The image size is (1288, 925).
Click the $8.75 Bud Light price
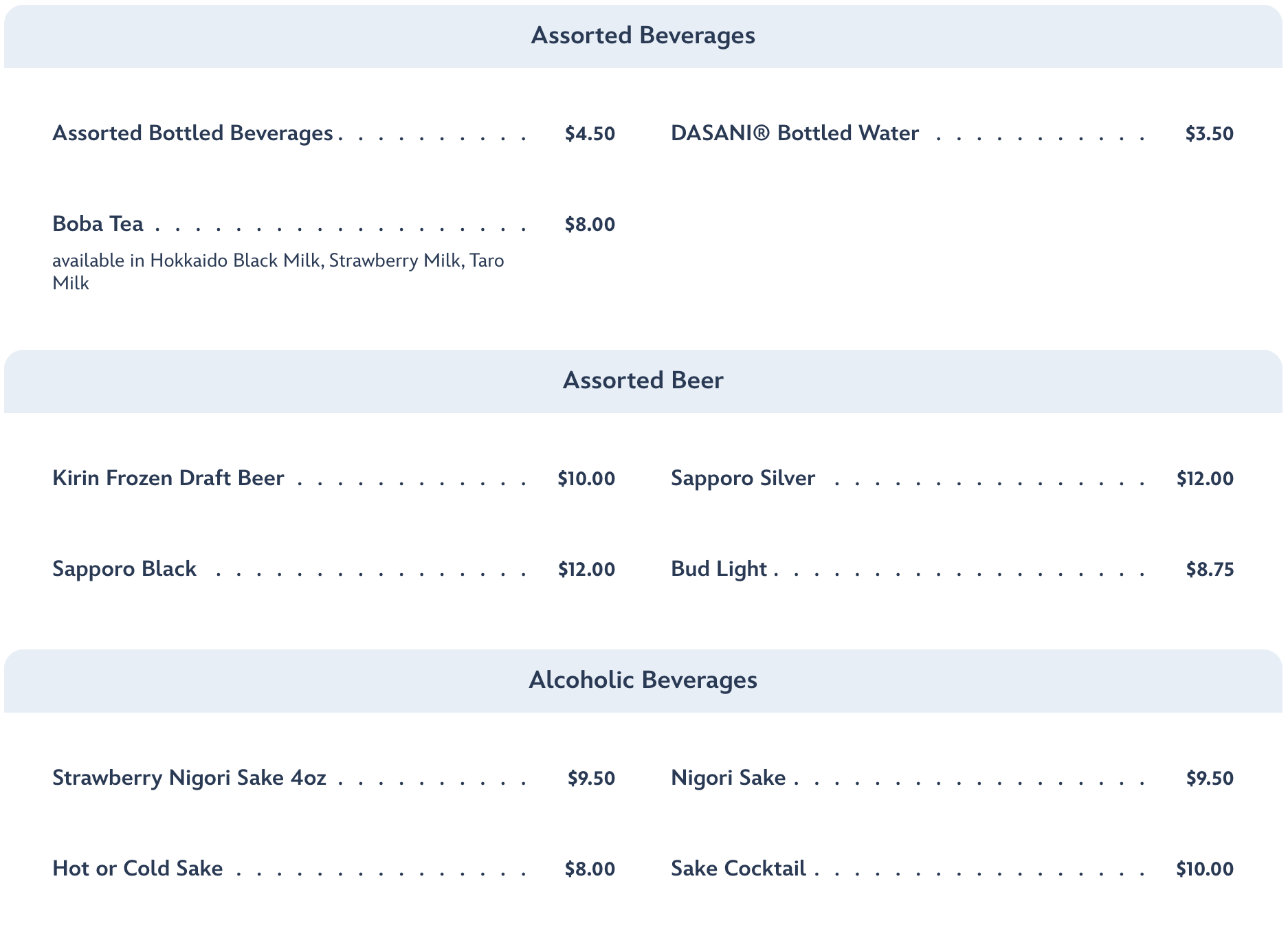pyautogui.click(x=1210, y=570)
